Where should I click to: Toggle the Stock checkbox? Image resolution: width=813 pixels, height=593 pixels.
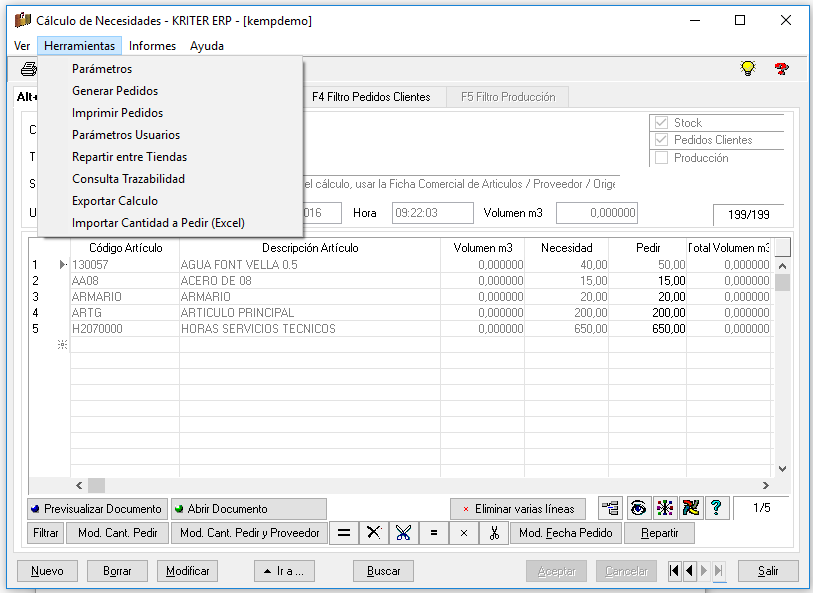click(x=661, y=123)
